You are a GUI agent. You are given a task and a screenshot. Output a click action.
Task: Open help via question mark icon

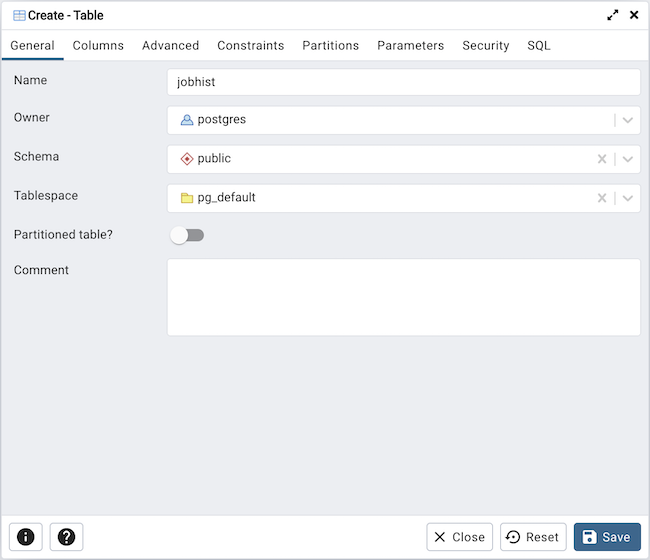coord(66,537)
